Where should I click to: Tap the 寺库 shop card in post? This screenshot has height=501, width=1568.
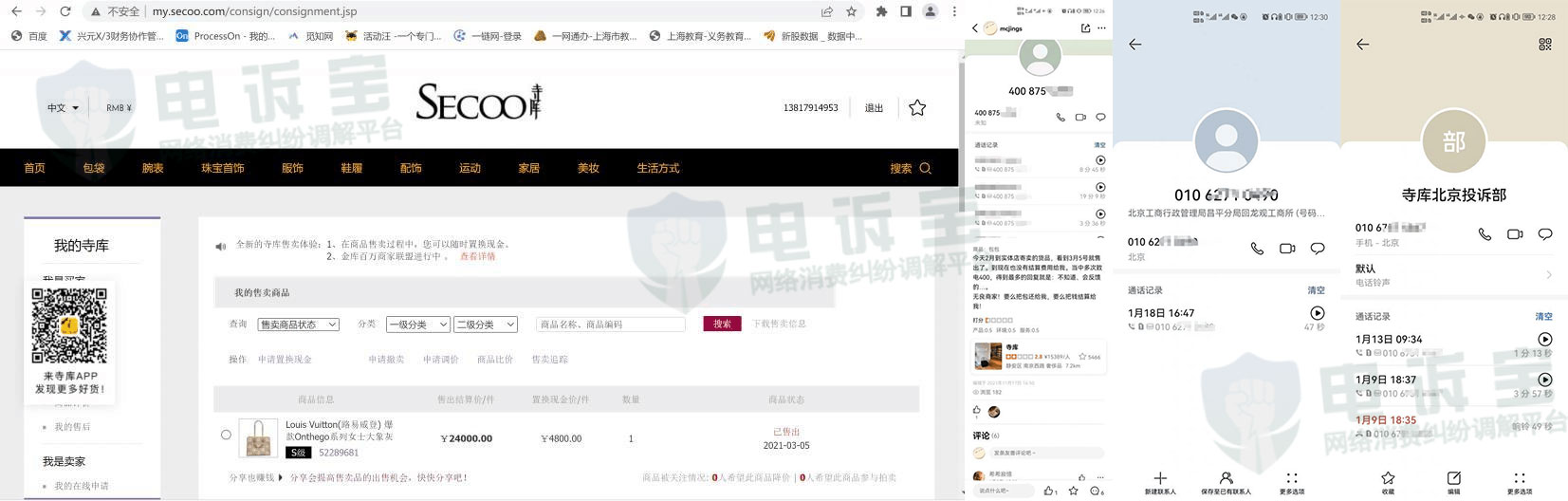click(1040, 357)
